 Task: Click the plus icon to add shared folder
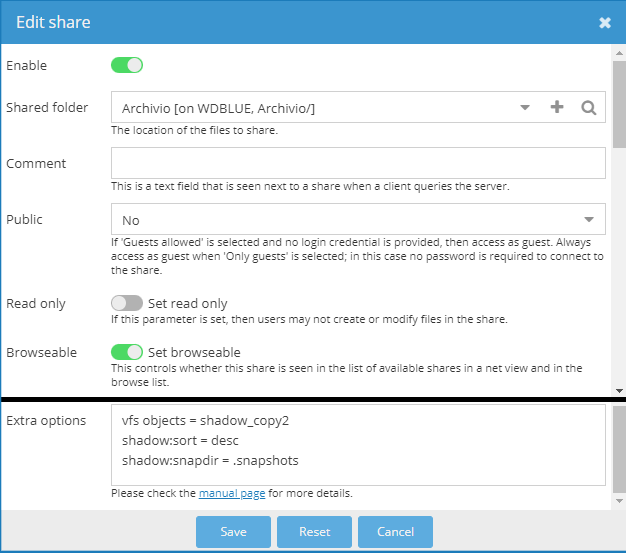click(x=557, y=107)
